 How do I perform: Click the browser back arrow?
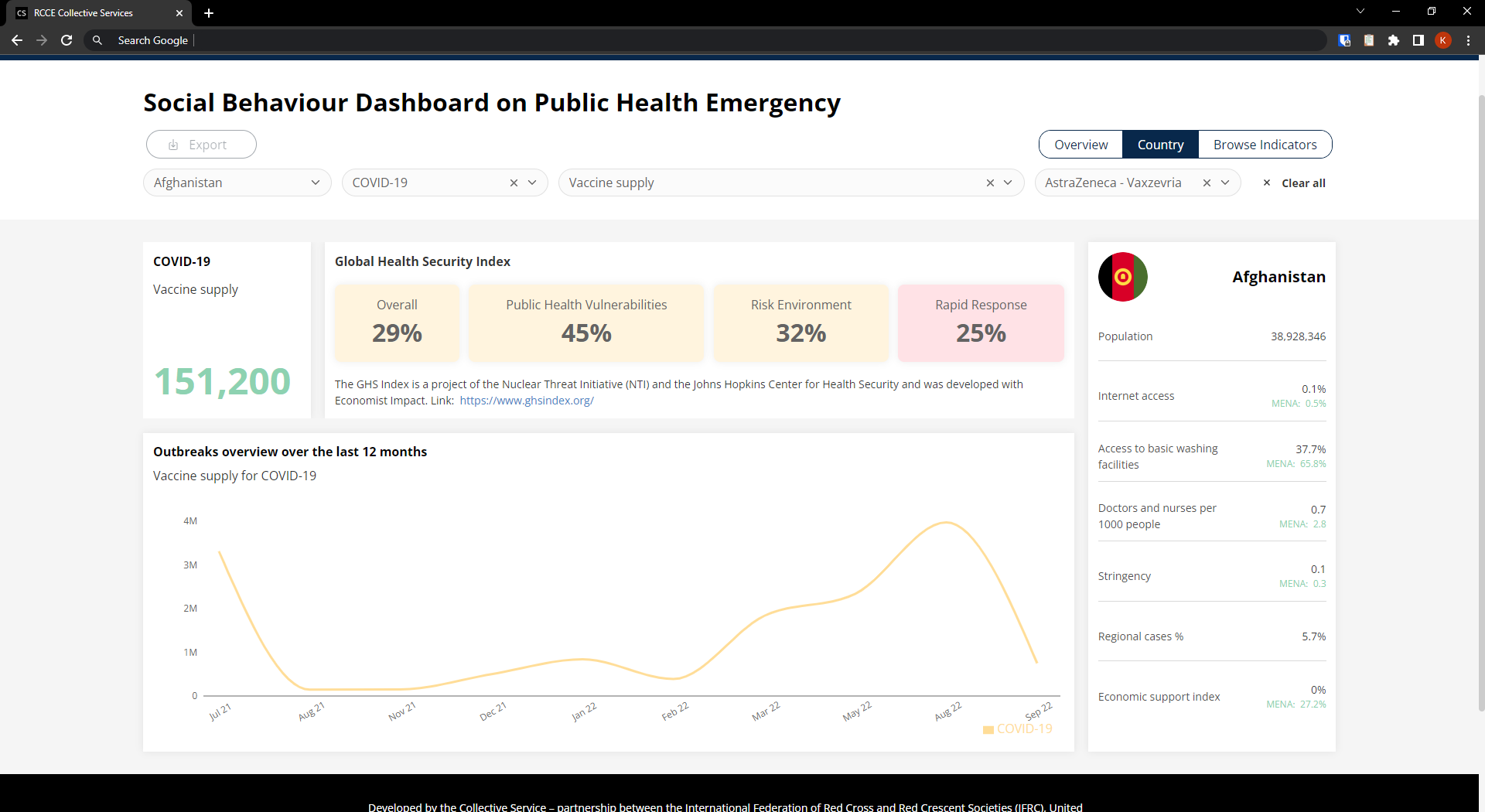pos(17,40)
